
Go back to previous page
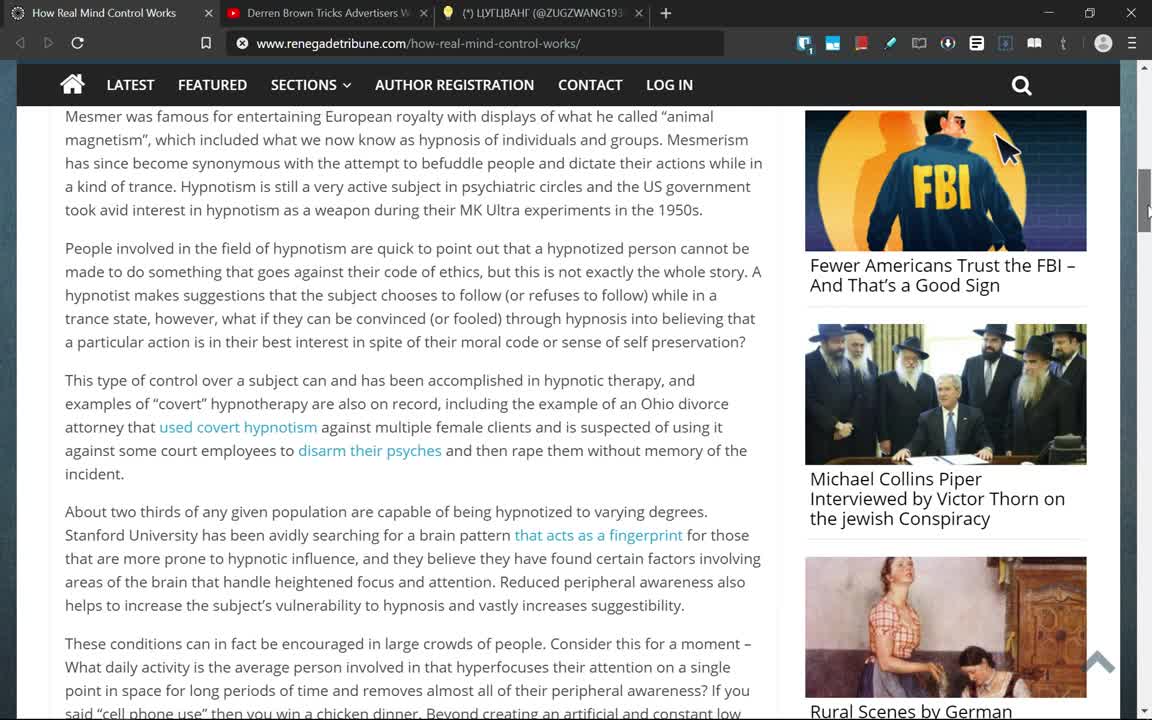(x=21, y=43)
